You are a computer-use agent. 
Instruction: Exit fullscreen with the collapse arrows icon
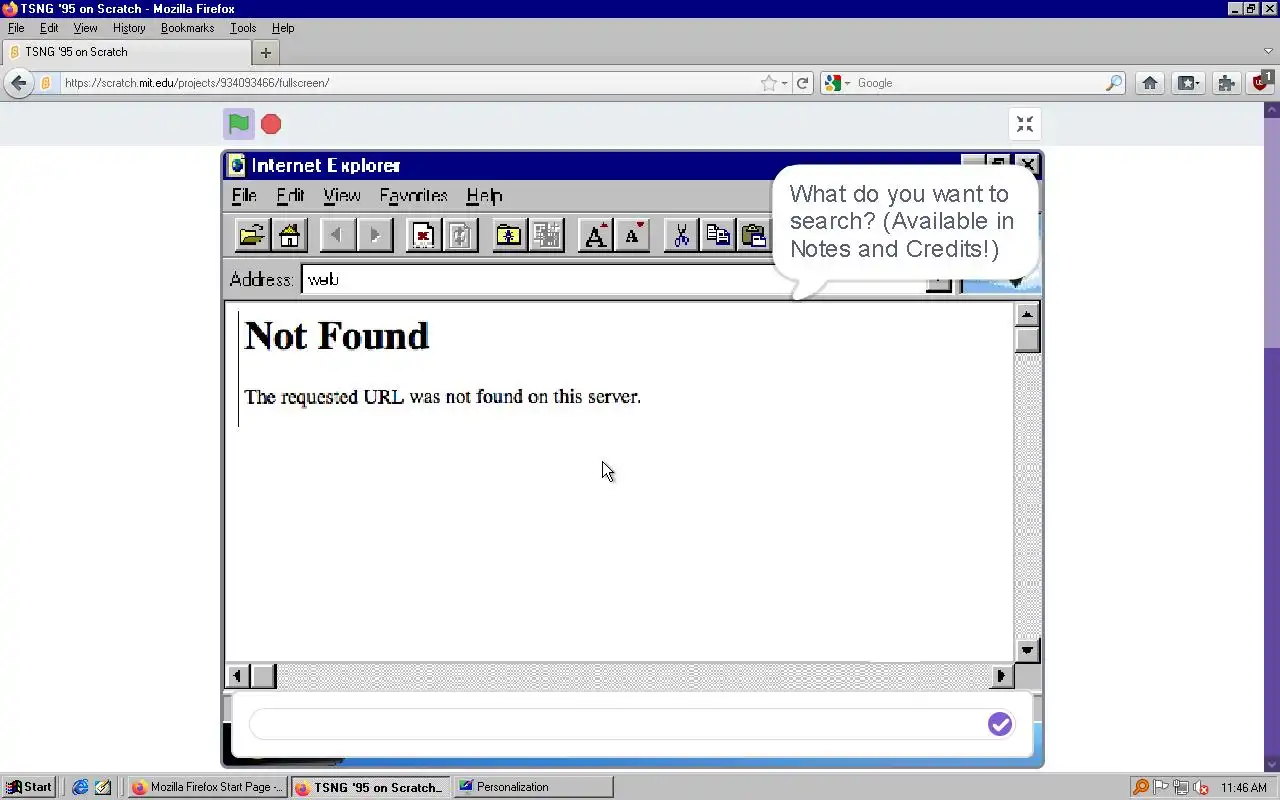click(1025, 124)
